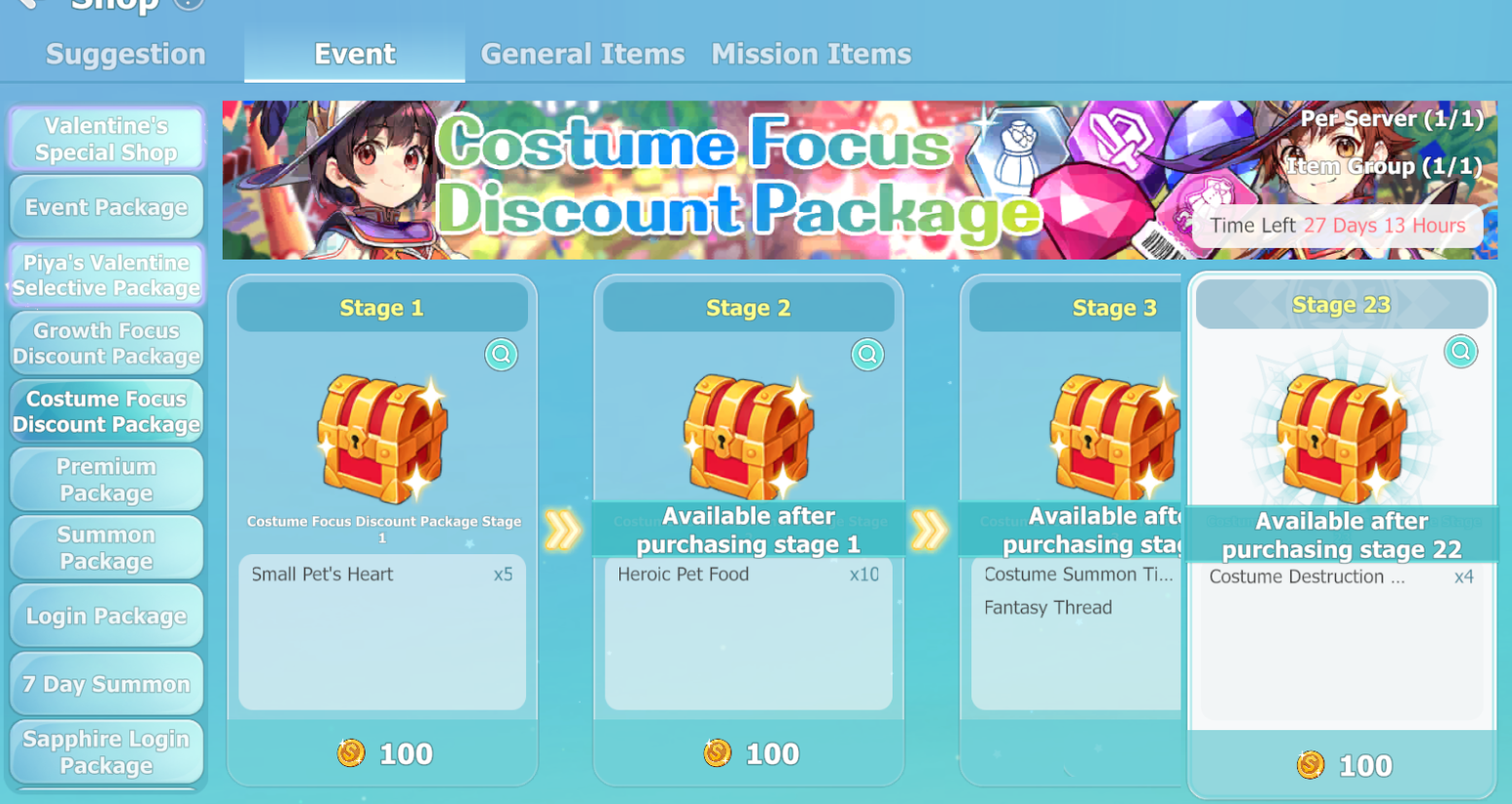Image resolution: width=1512 pixels, height=804 pixels.
Task: Click the Stage 1 treasure chest image
Action: [382, 437]
